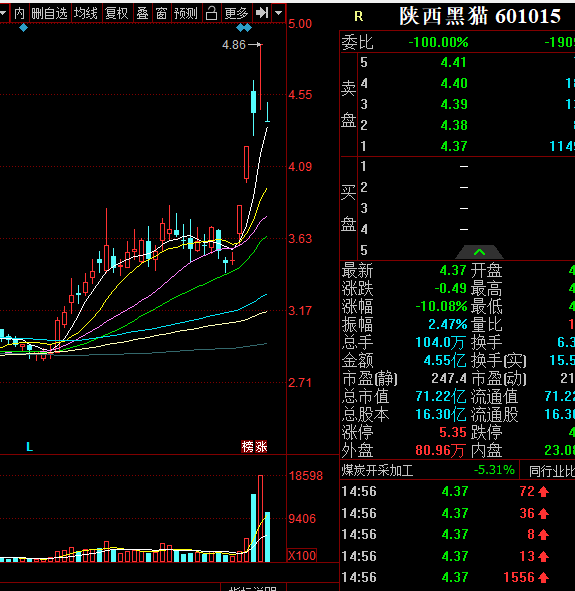Click the 总市值 value 71.22亿
This screenshot has height=591, width=575.
point(440,396)
